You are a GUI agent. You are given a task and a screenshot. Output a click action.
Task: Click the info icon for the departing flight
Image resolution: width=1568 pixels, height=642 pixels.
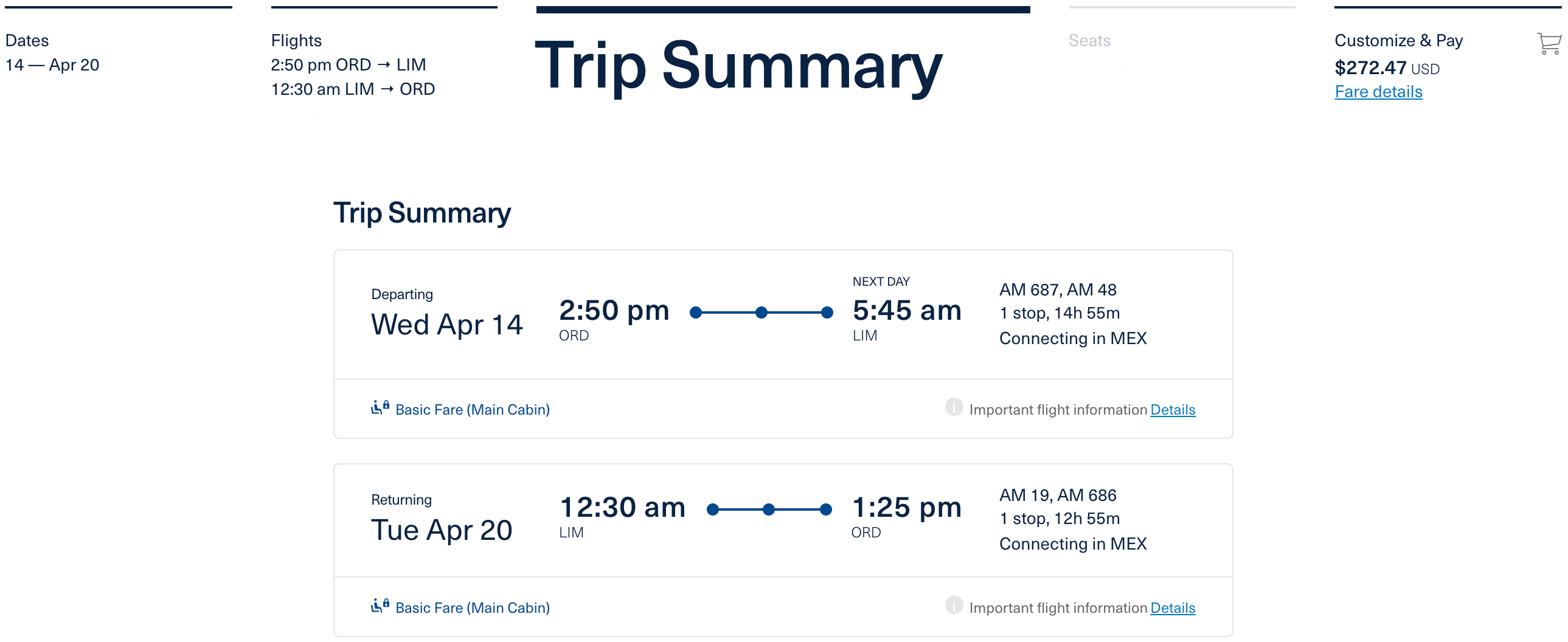pos(953,407)
